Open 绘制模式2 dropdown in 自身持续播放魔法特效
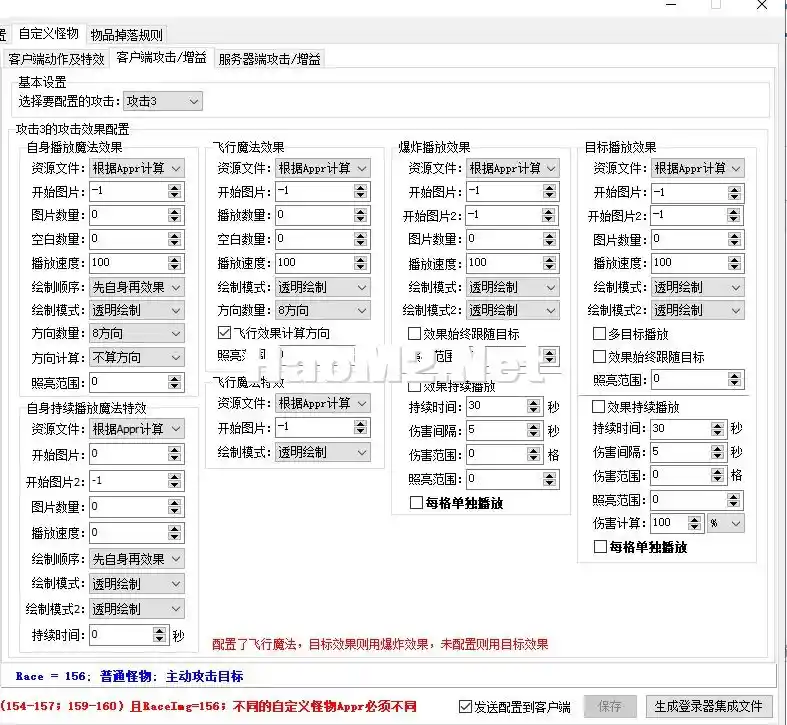 137,609
